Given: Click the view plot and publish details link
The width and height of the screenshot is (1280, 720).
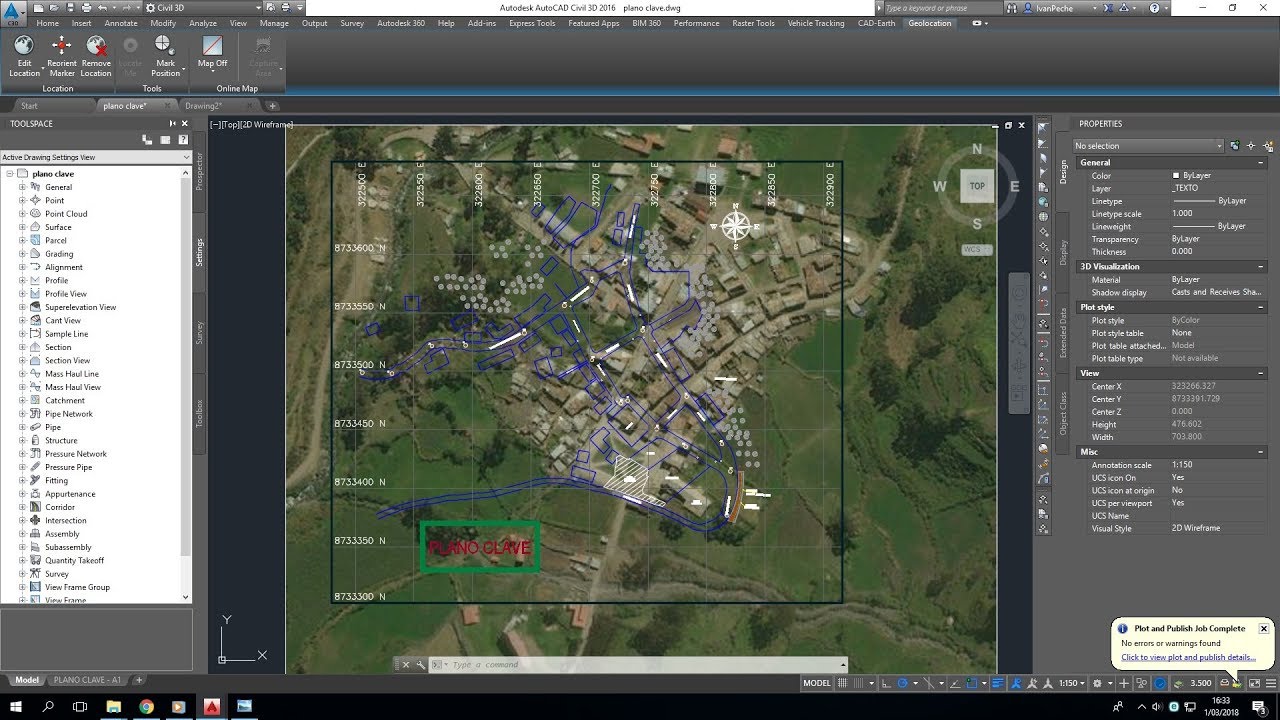Looking at the screenshot, I should tap(1188, 657).
